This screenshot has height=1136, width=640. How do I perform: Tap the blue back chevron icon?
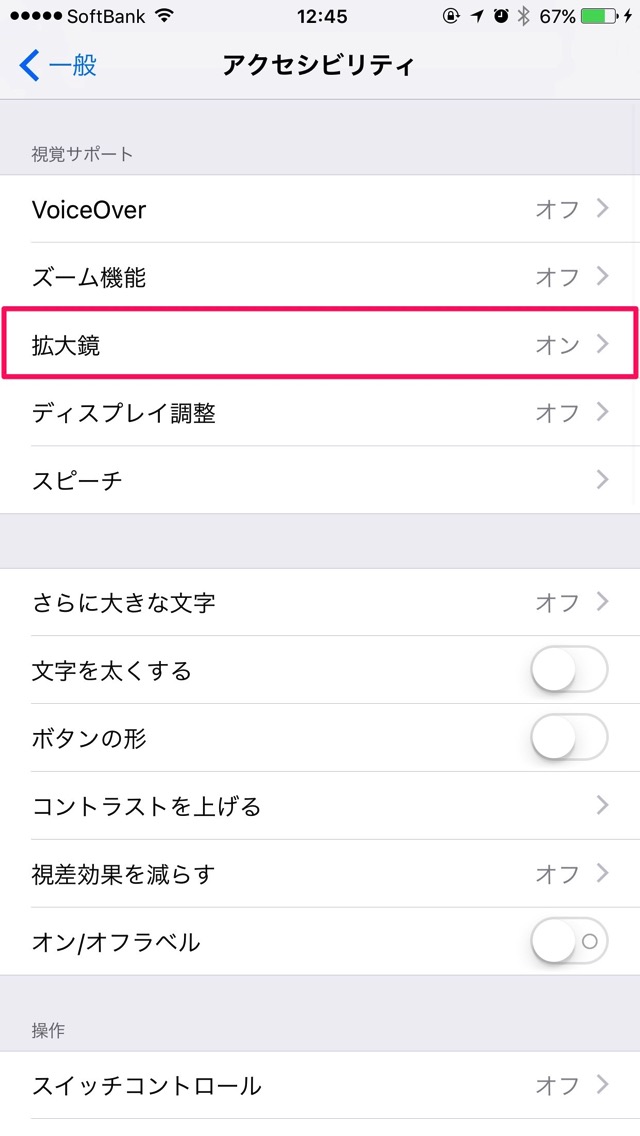click(x=29, y=65)
